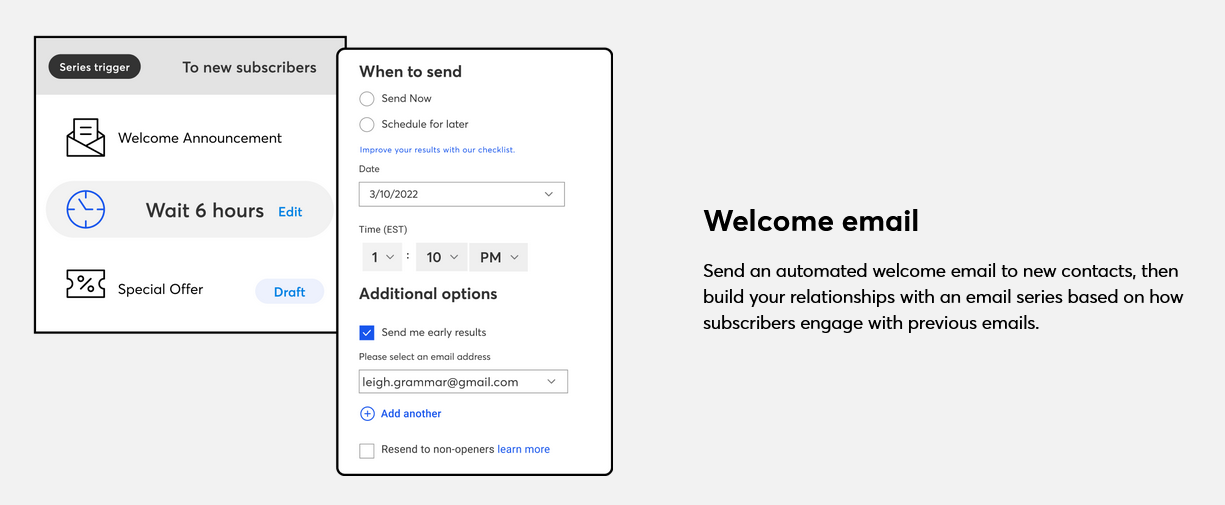Choose the Schedule for later option

[367, 125]
